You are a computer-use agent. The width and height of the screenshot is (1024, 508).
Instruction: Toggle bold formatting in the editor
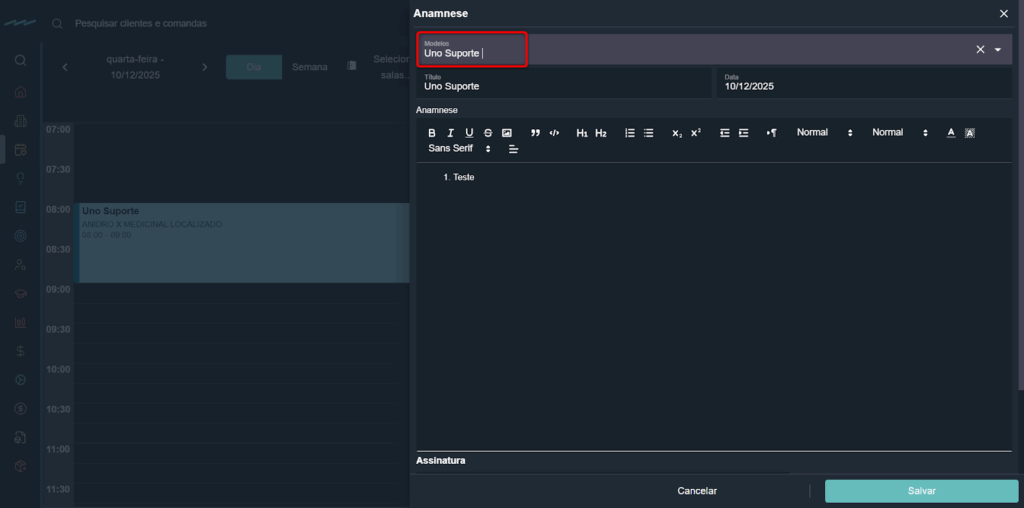click(432, 133)
